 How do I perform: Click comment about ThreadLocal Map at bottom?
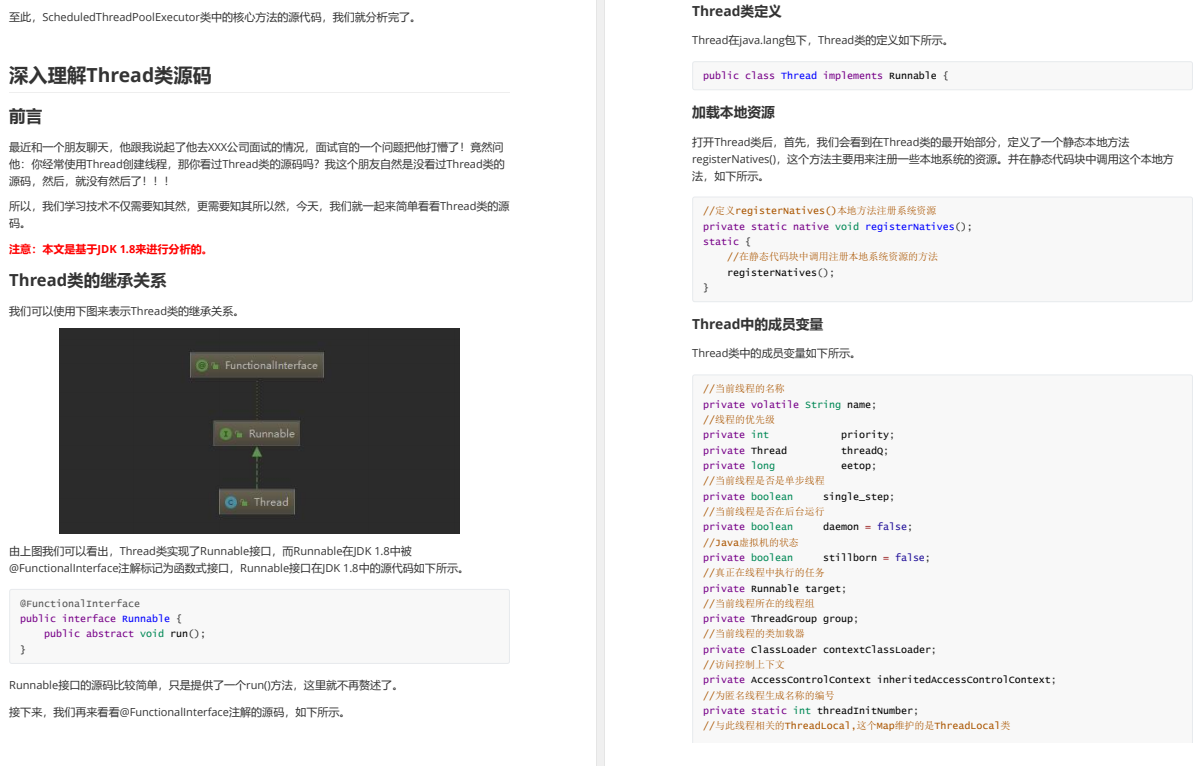coord(856,725)
